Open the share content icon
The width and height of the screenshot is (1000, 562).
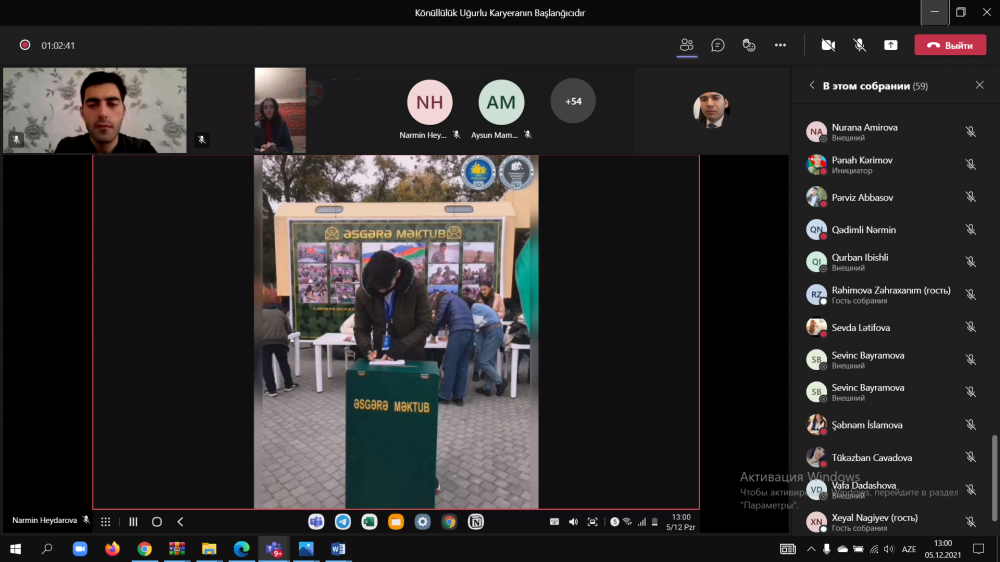(x=890, y=45)
